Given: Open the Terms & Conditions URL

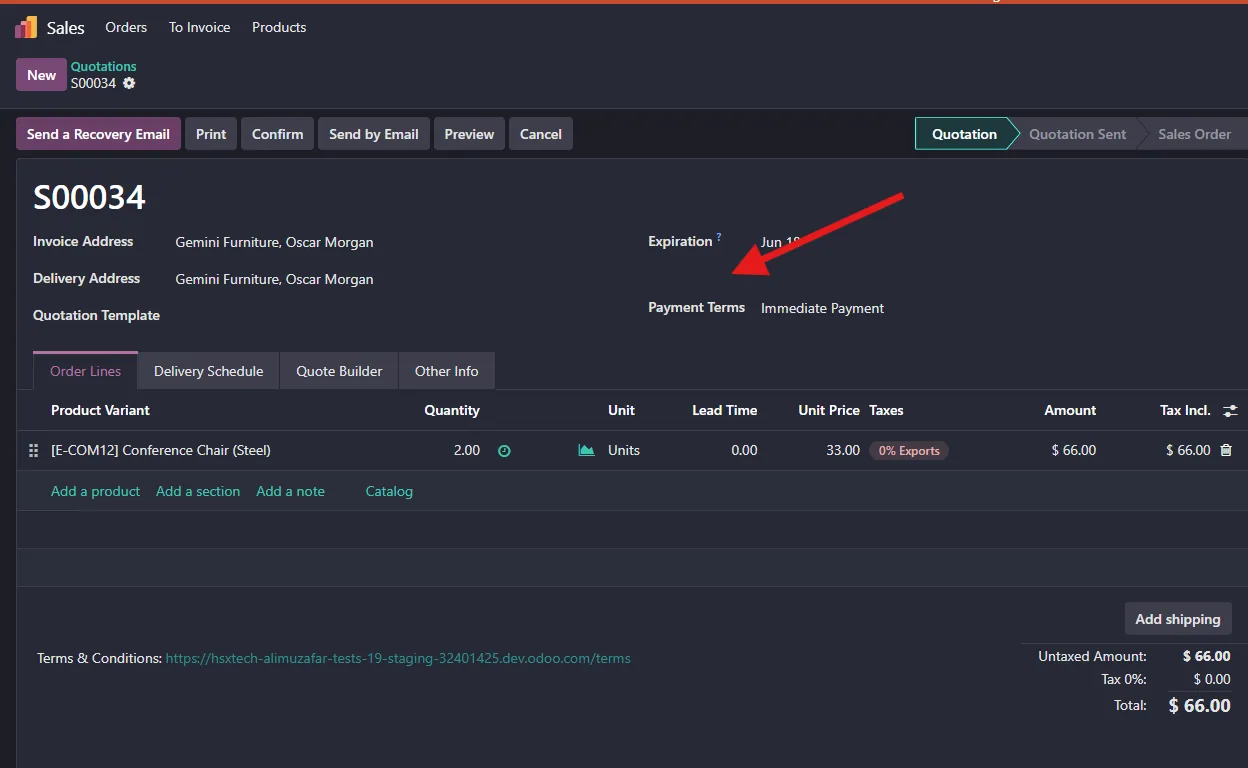Looking at the screenshot, I should (x=398, y=659).
